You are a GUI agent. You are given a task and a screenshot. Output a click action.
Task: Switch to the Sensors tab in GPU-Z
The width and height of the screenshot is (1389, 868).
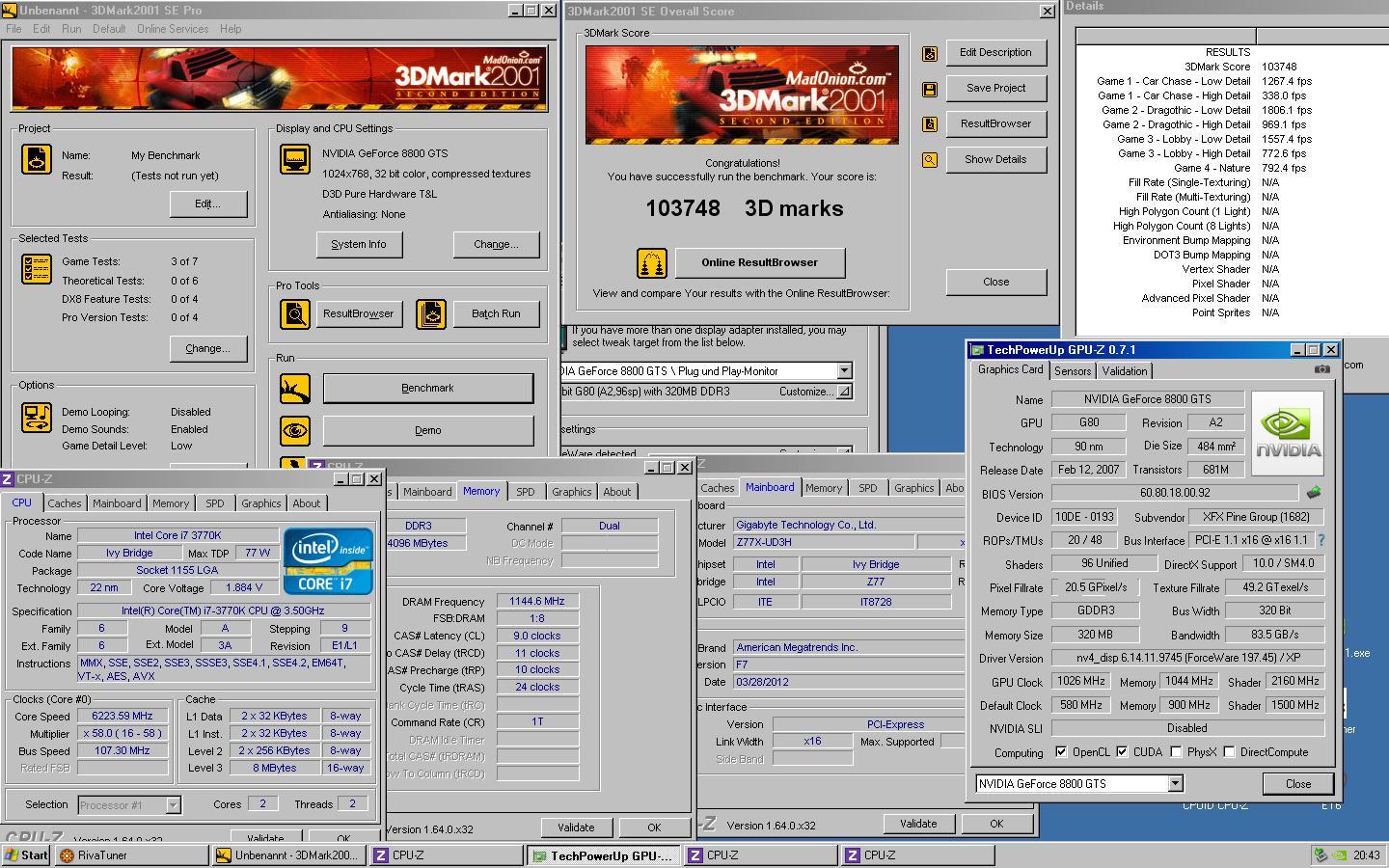(1073, 371)
